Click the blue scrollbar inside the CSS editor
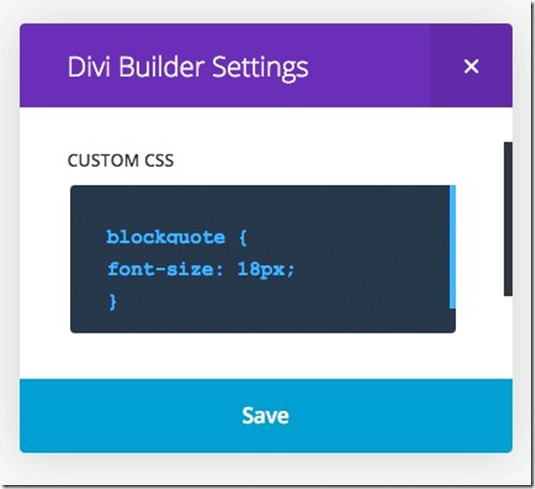Viewport: 535px width, 489px height. pyautogui.click(x=452, y=247)
